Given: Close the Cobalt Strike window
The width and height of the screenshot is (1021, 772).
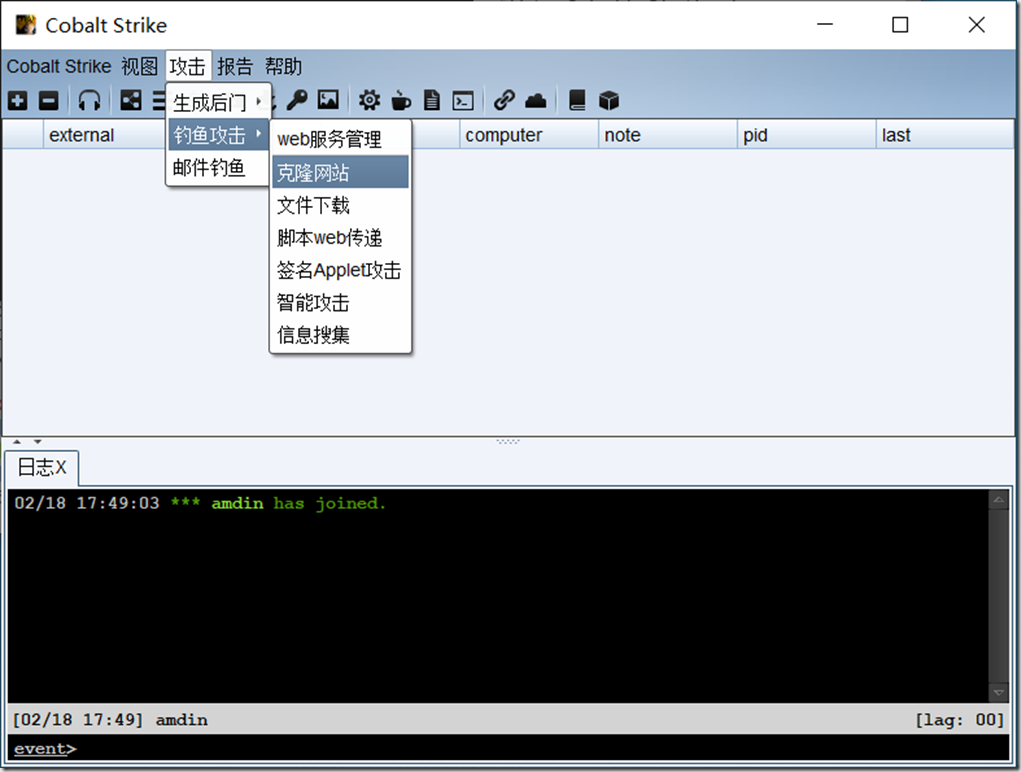Looking at the screenshot, I should pyautogui.click(x=976, y=25).
